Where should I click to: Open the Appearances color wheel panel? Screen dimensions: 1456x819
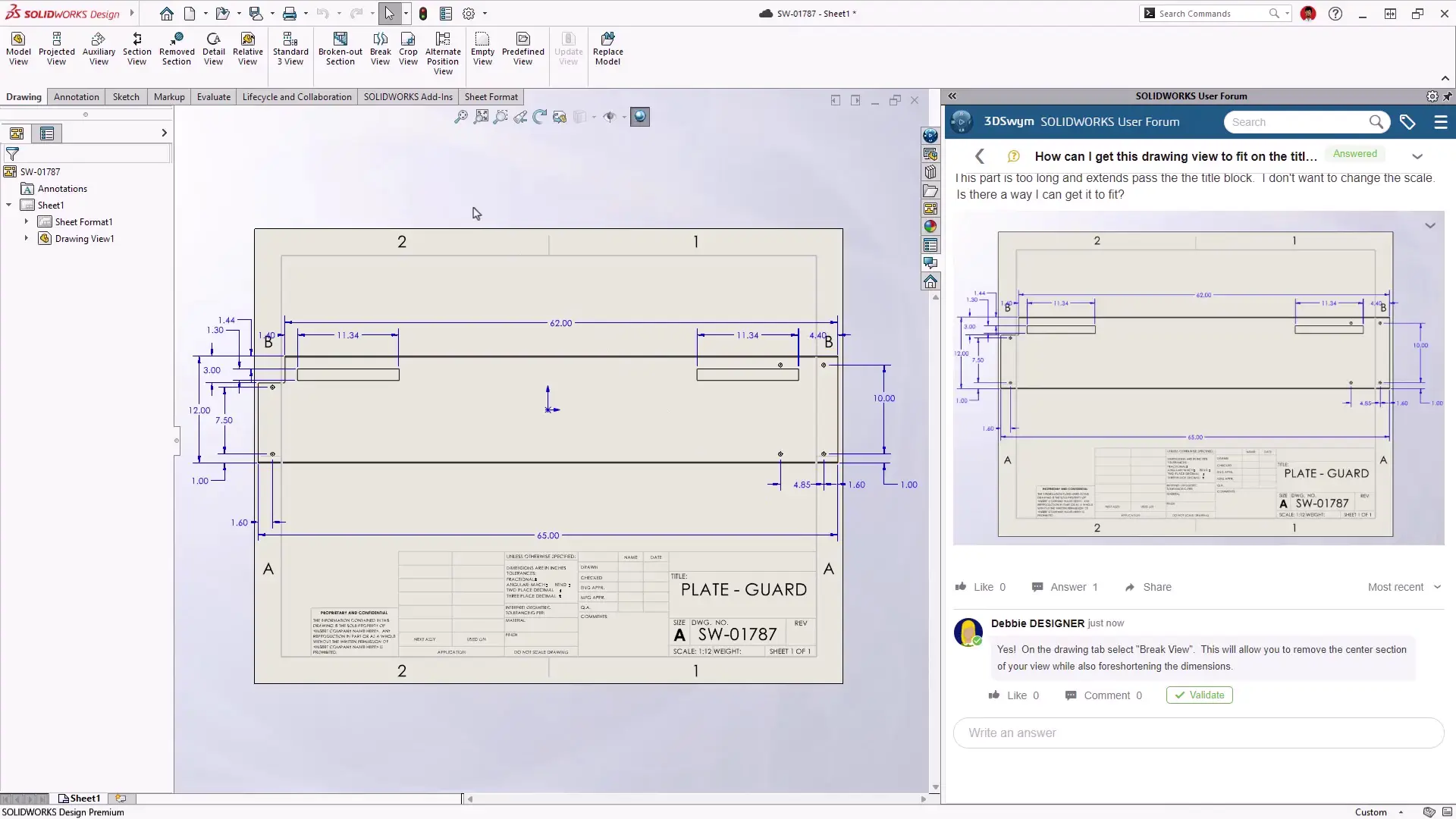(931, 225)
